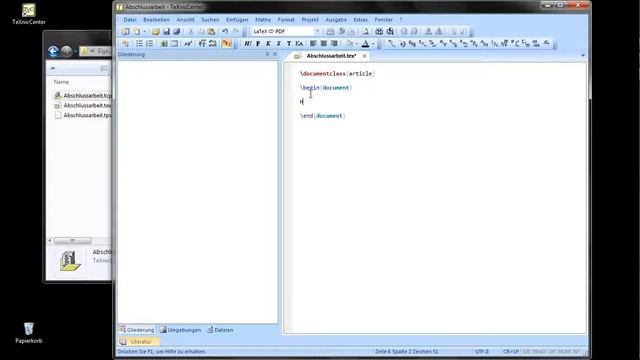Select Abschlussarbeit.tcp in Explorer window
Image resolution: width=640 pixels, height=360 pixels.
[x=82, y=96]
